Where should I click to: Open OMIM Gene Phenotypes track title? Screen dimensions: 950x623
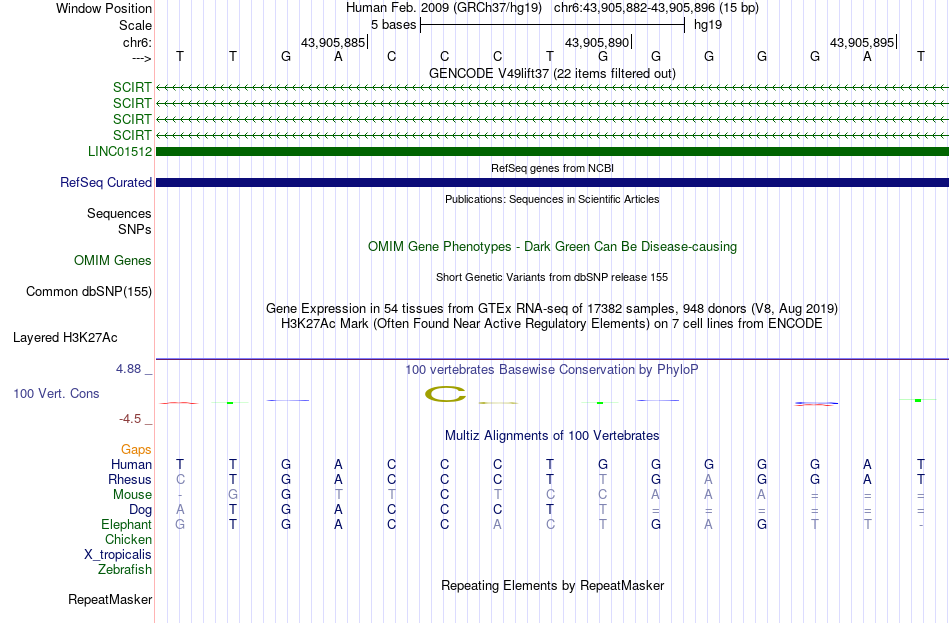click(552, 247)
